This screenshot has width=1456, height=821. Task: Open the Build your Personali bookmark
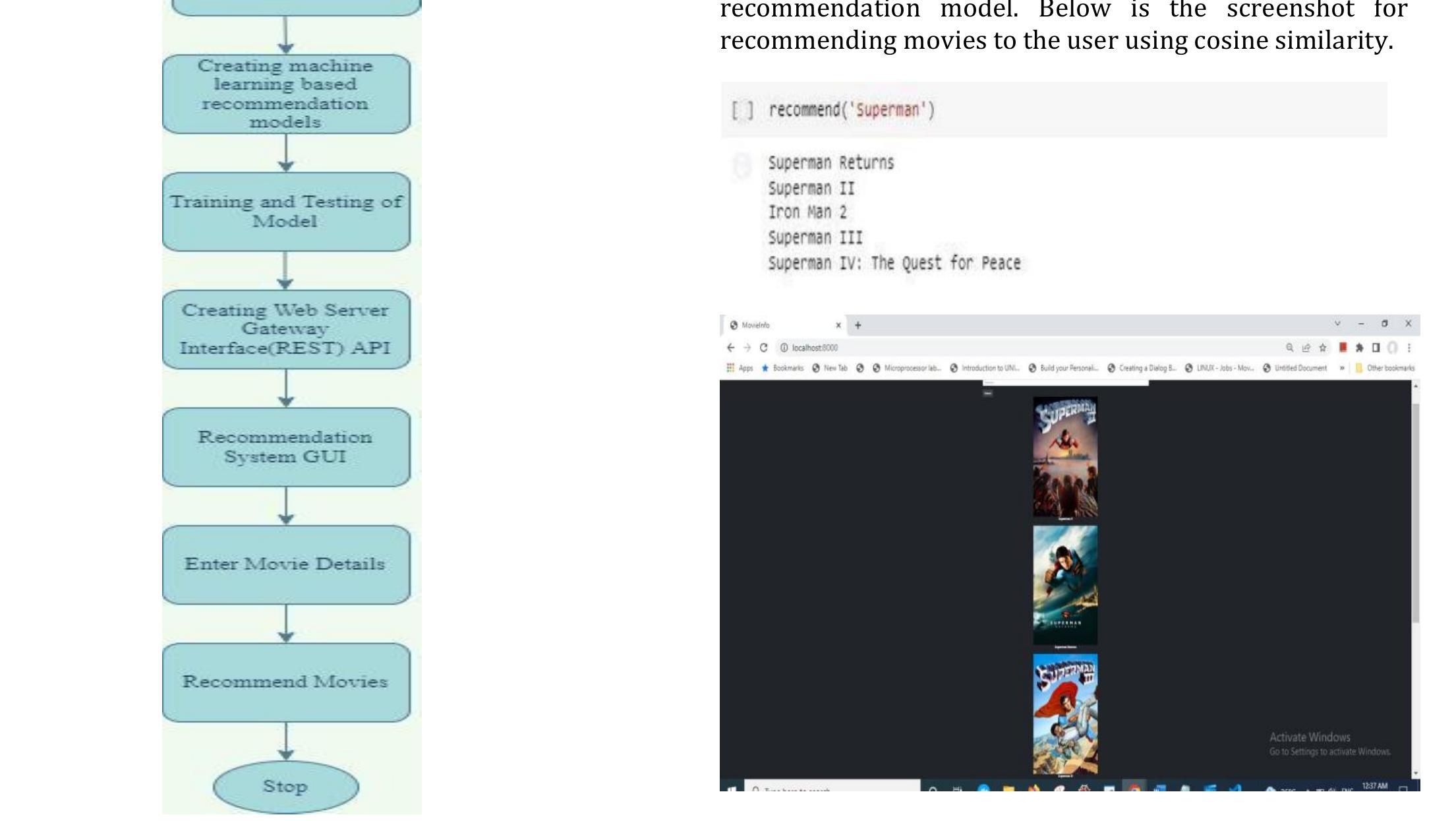pos(1063,368)
